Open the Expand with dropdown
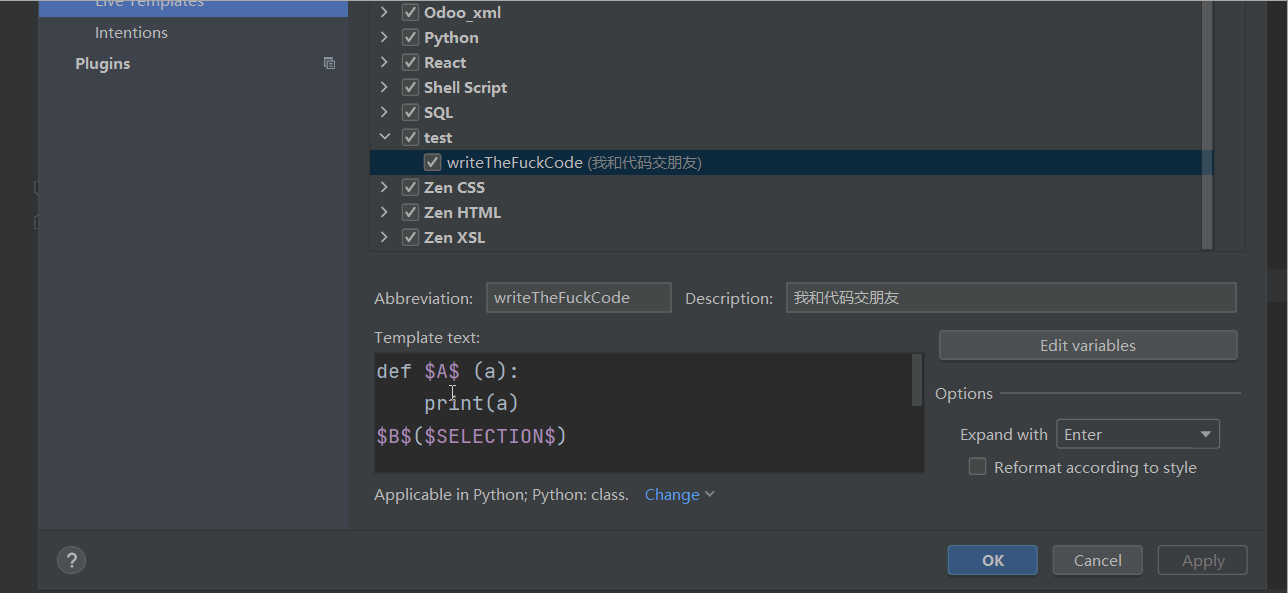Screen dimensions: 1288x593 click(x=1138, y=434)
